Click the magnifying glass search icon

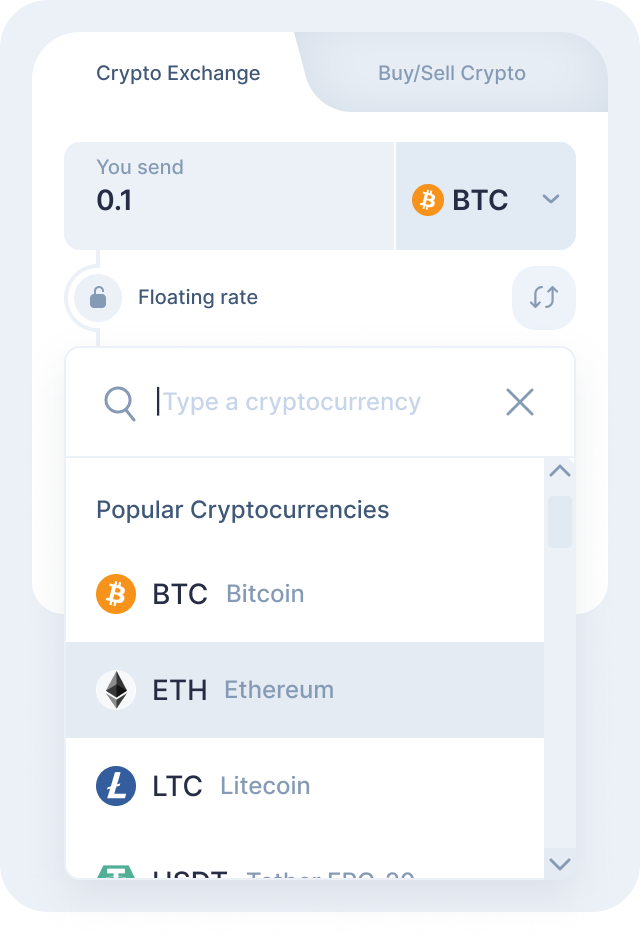120,403
